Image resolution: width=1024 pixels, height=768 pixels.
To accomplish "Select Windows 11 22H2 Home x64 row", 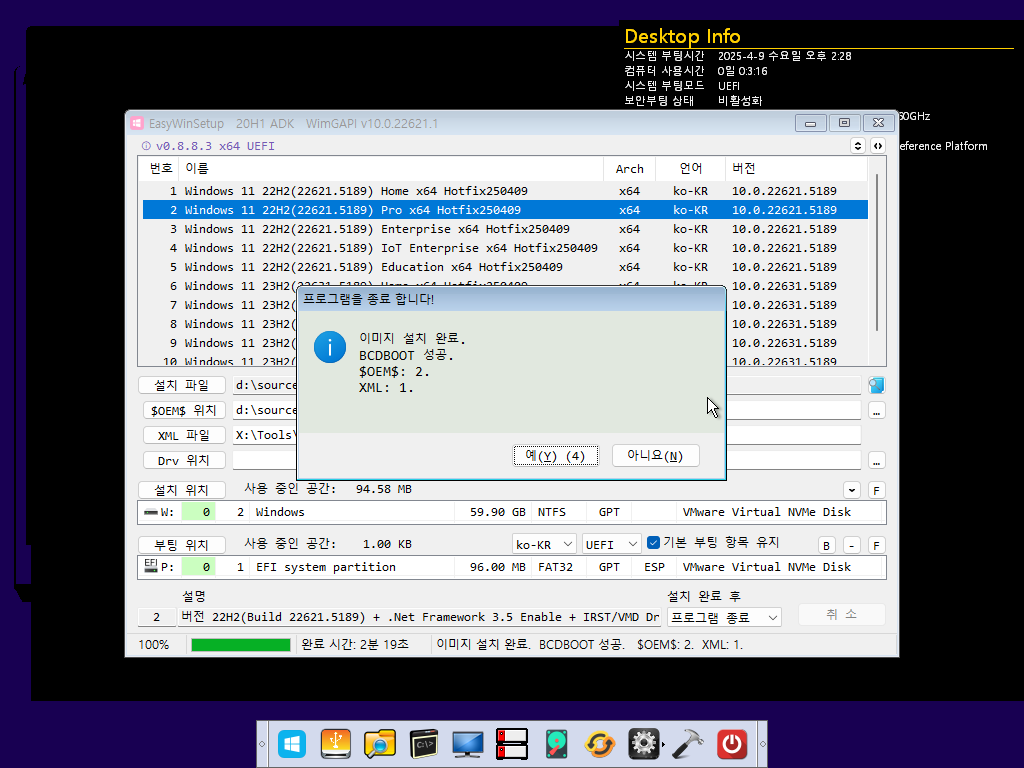I will [505, 191].
